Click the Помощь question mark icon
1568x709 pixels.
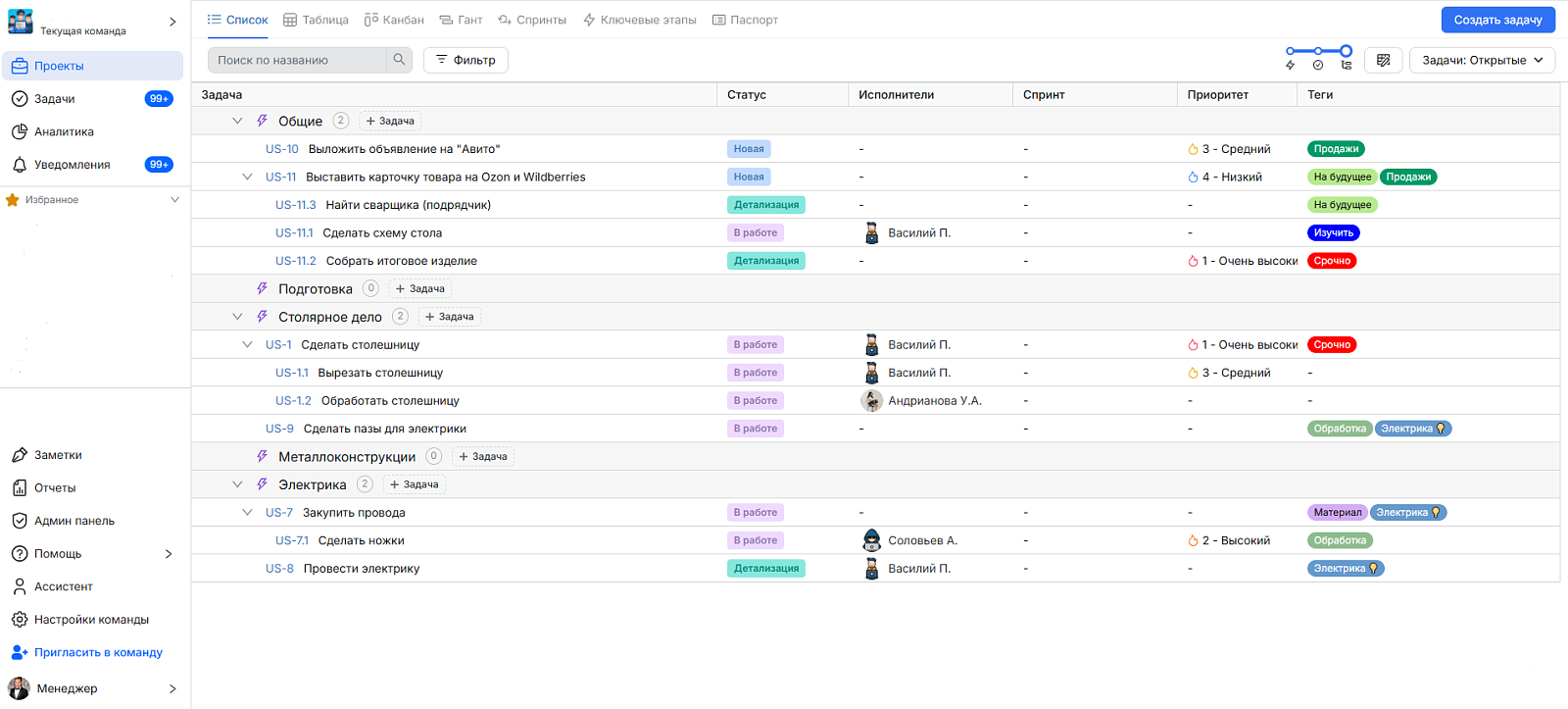point(20,554)
